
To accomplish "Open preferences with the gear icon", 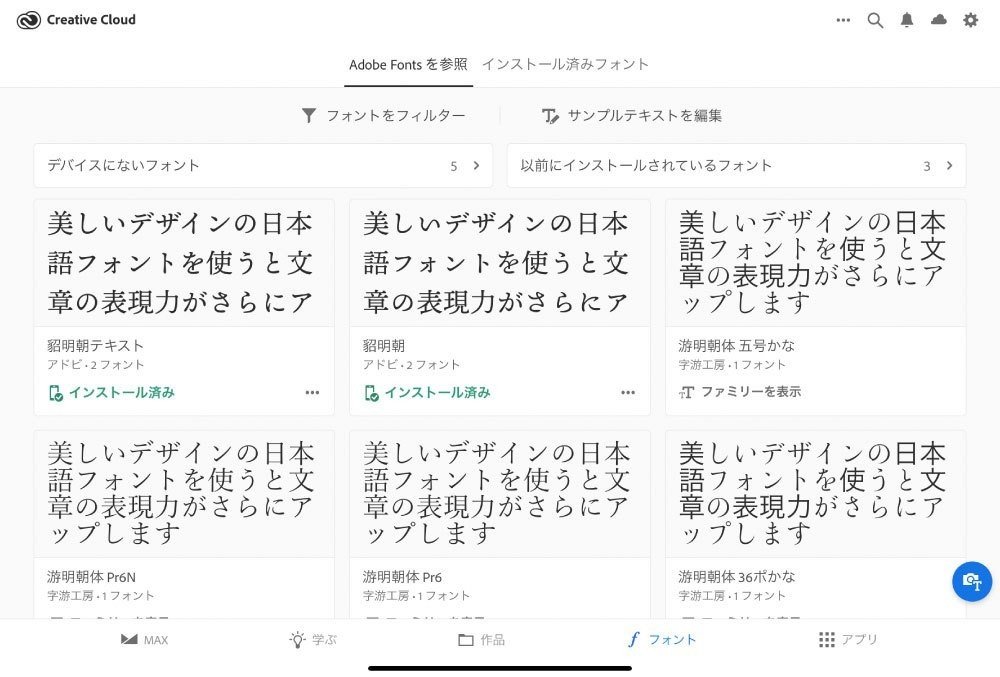I will pyautogui.click(x=970, y=19).
